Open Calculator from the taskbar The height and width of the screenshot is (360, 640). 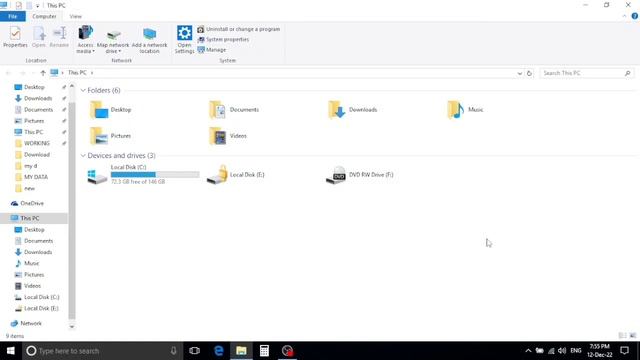[264, 351]
